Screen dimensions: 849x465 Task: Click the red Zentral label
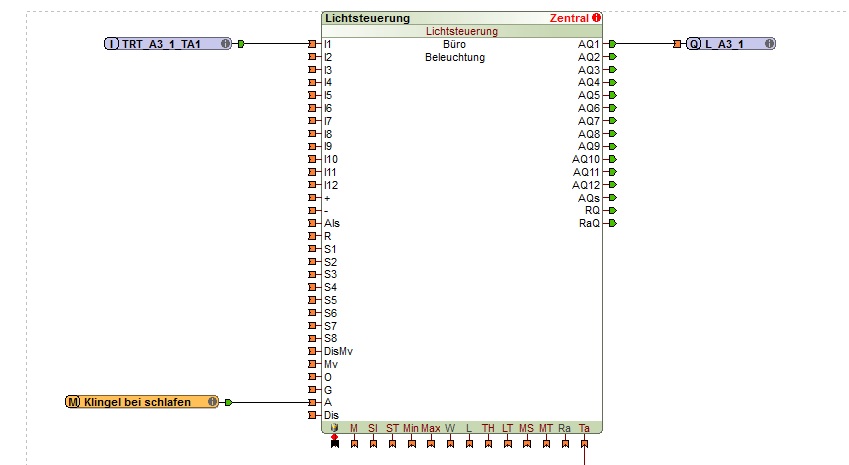pyautogui.click(x=569, y=18)
